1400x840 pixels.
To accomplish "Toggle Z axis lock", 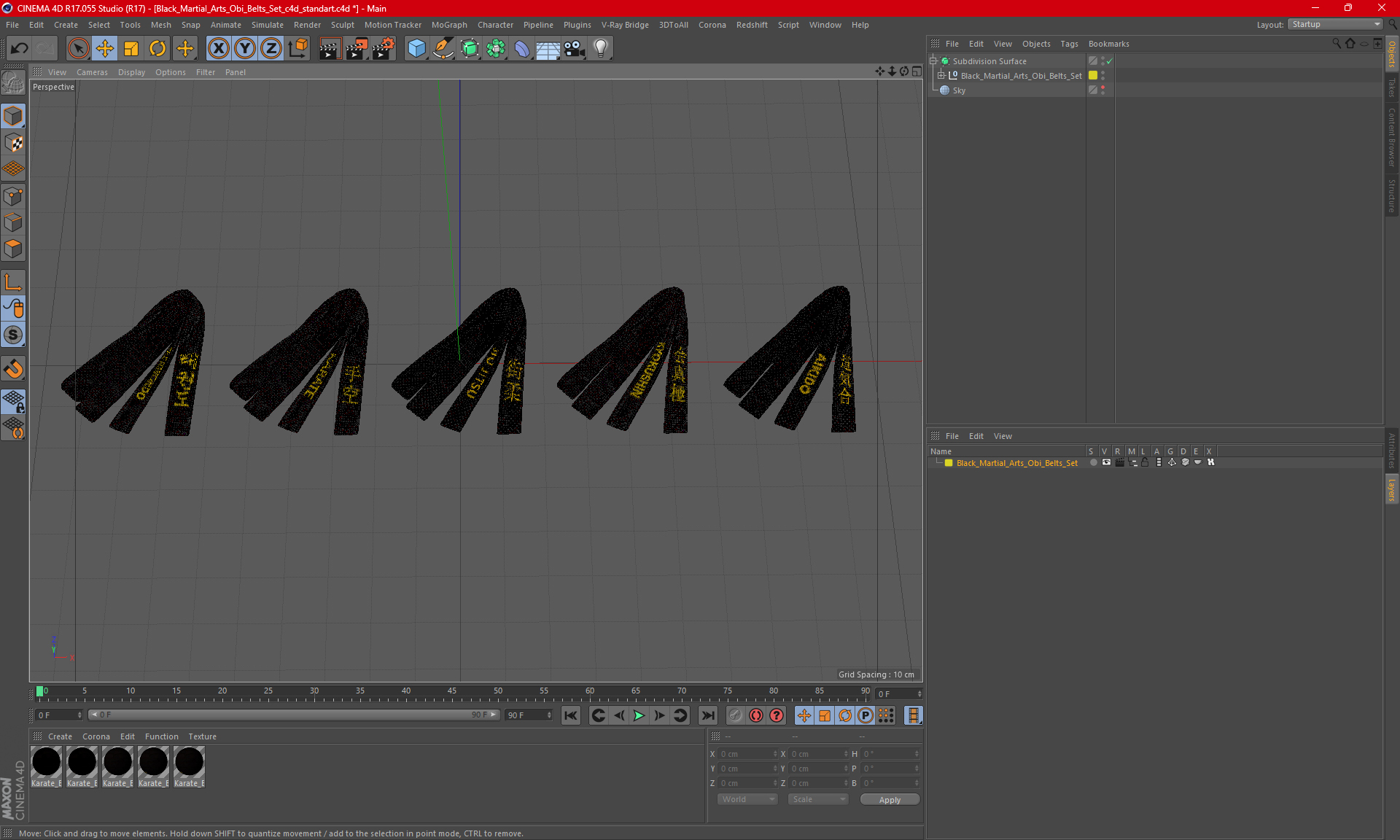I will point(271,49).
